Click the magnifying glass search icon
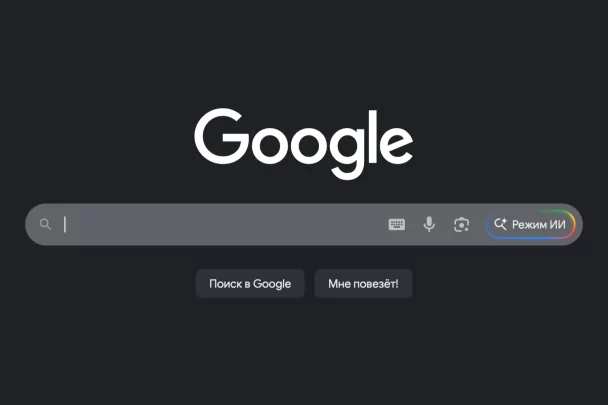Viewport: 608px width, 405px height. (45, 224)
